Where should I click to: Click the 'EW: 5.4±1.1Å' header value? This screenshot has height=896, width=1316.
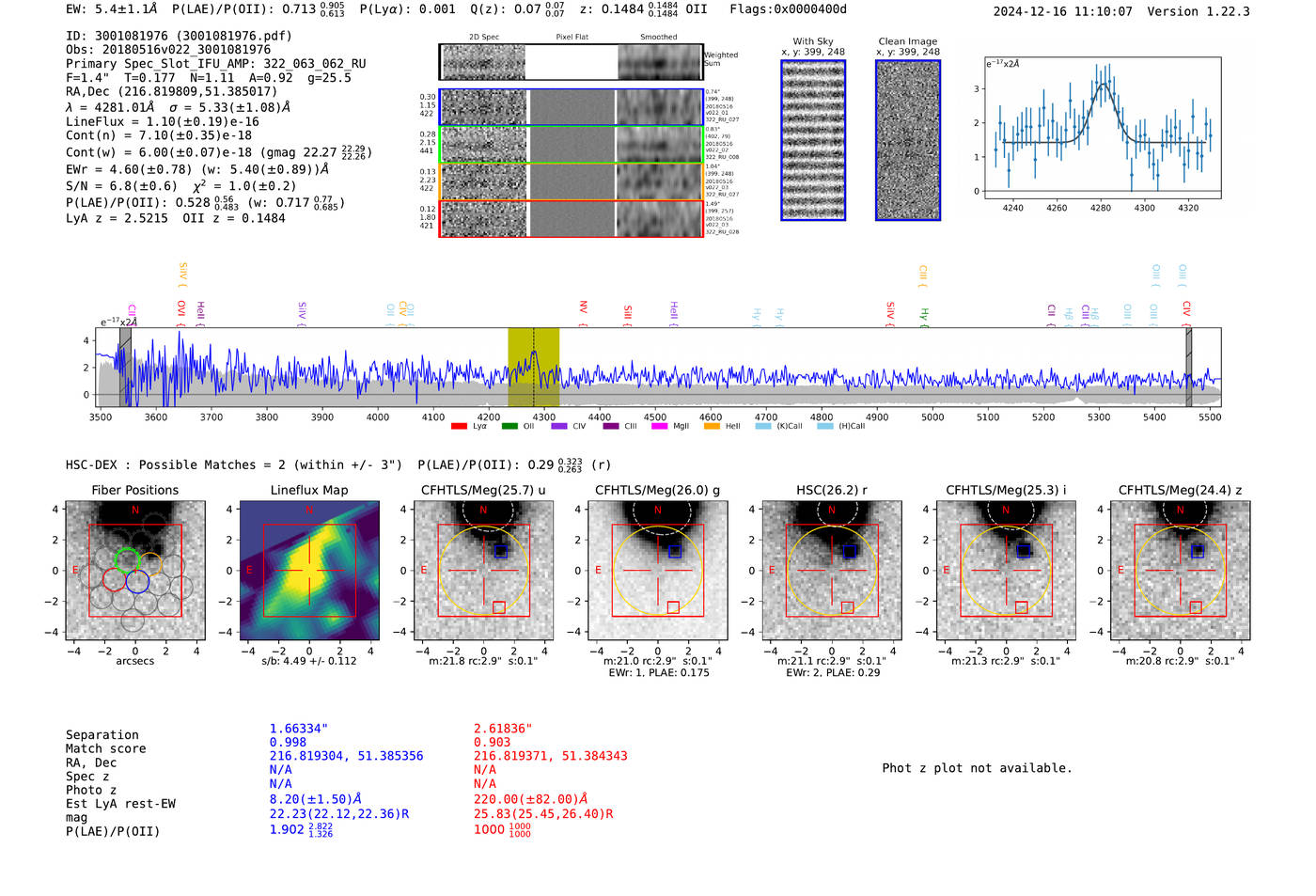click(112, 9)
